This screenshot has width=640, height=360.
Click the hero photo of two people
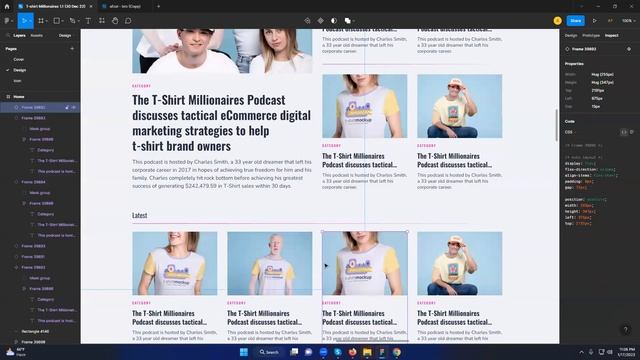pos(222,51)
